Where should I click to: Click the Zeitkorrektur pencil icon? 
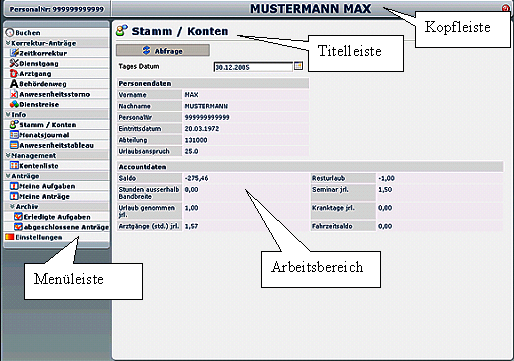tap(14, 53)
